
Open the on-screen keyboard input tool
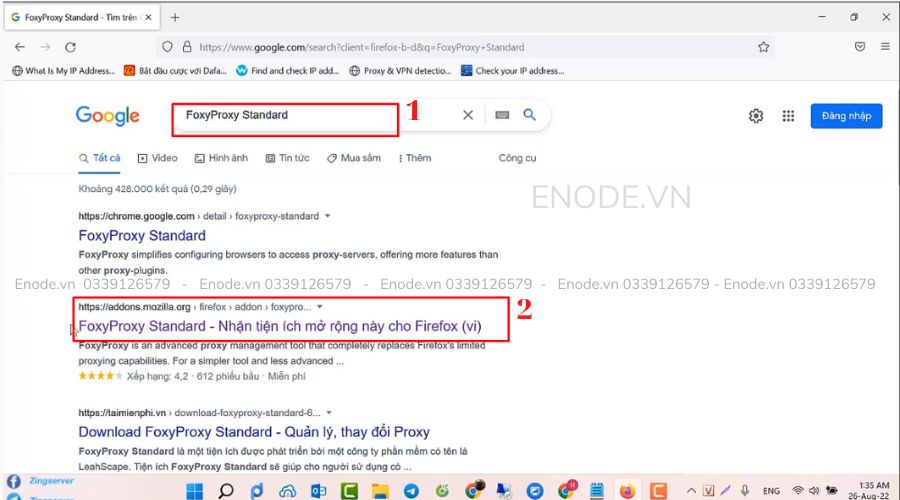coord(502,115)
